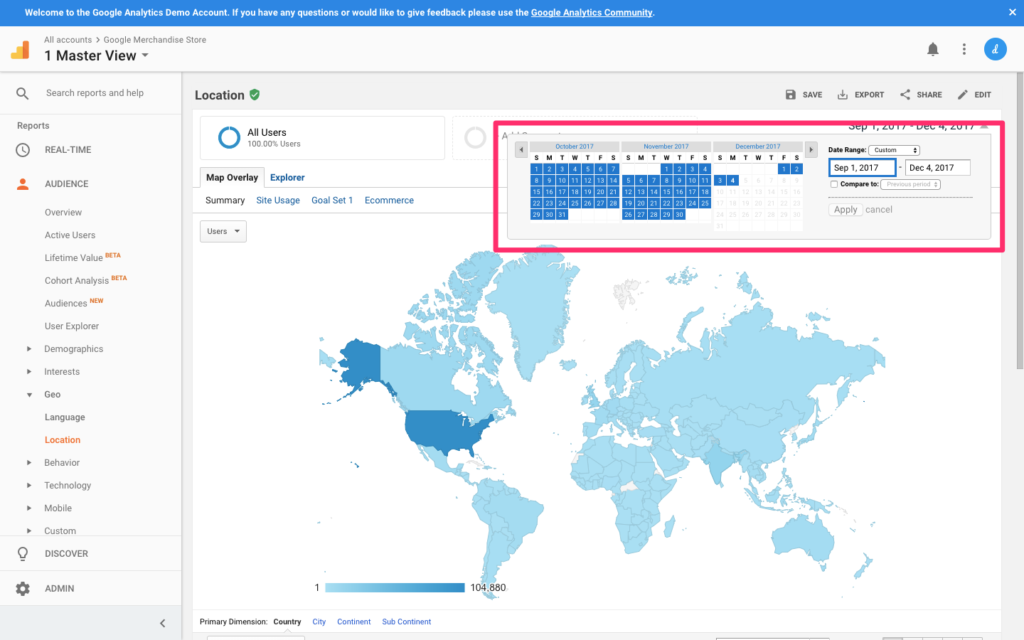Click the Share report icon
This screenshot has width=1024, height=640.
(905, 95)
